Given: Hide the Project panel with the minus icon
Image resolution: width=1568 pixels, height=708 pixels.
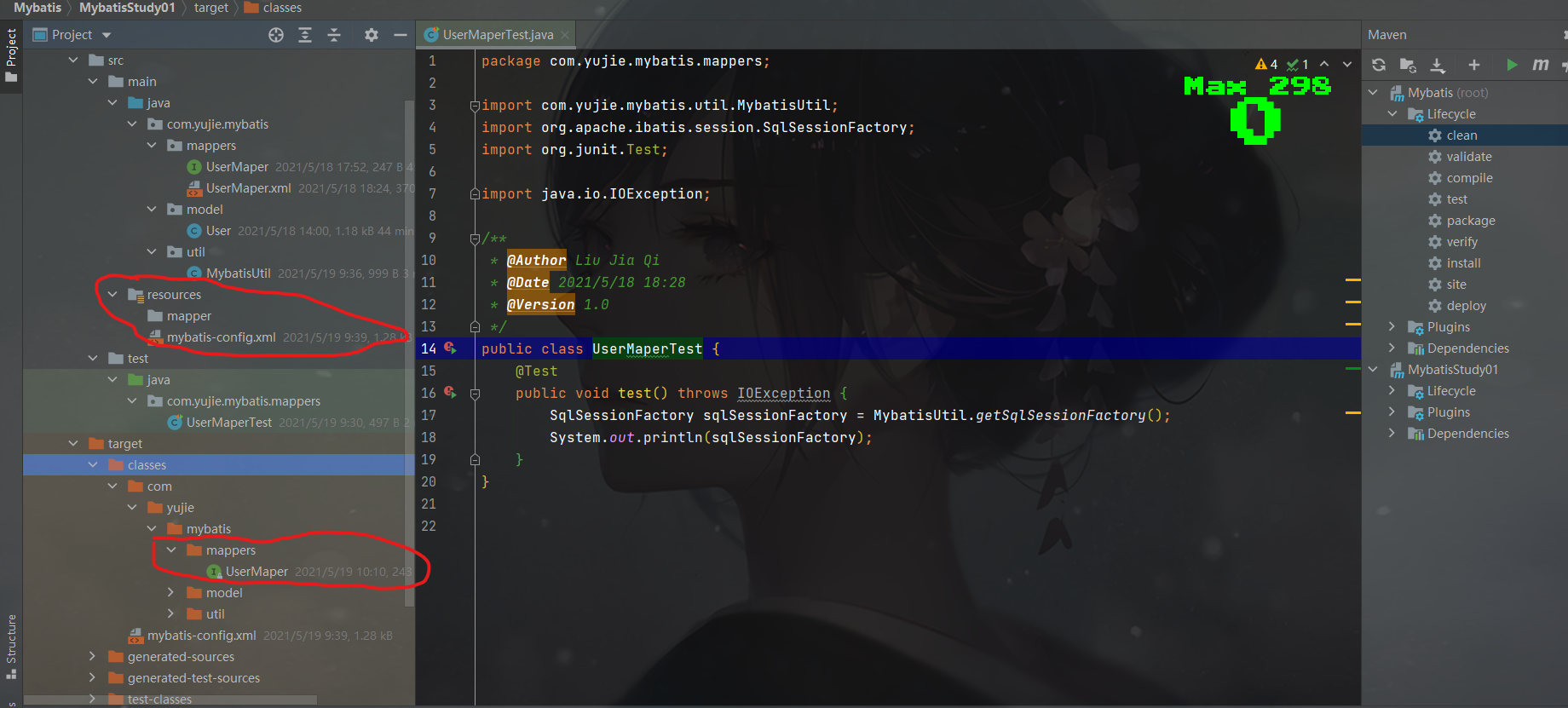Looking at the screenshot, I should (400, 35).
